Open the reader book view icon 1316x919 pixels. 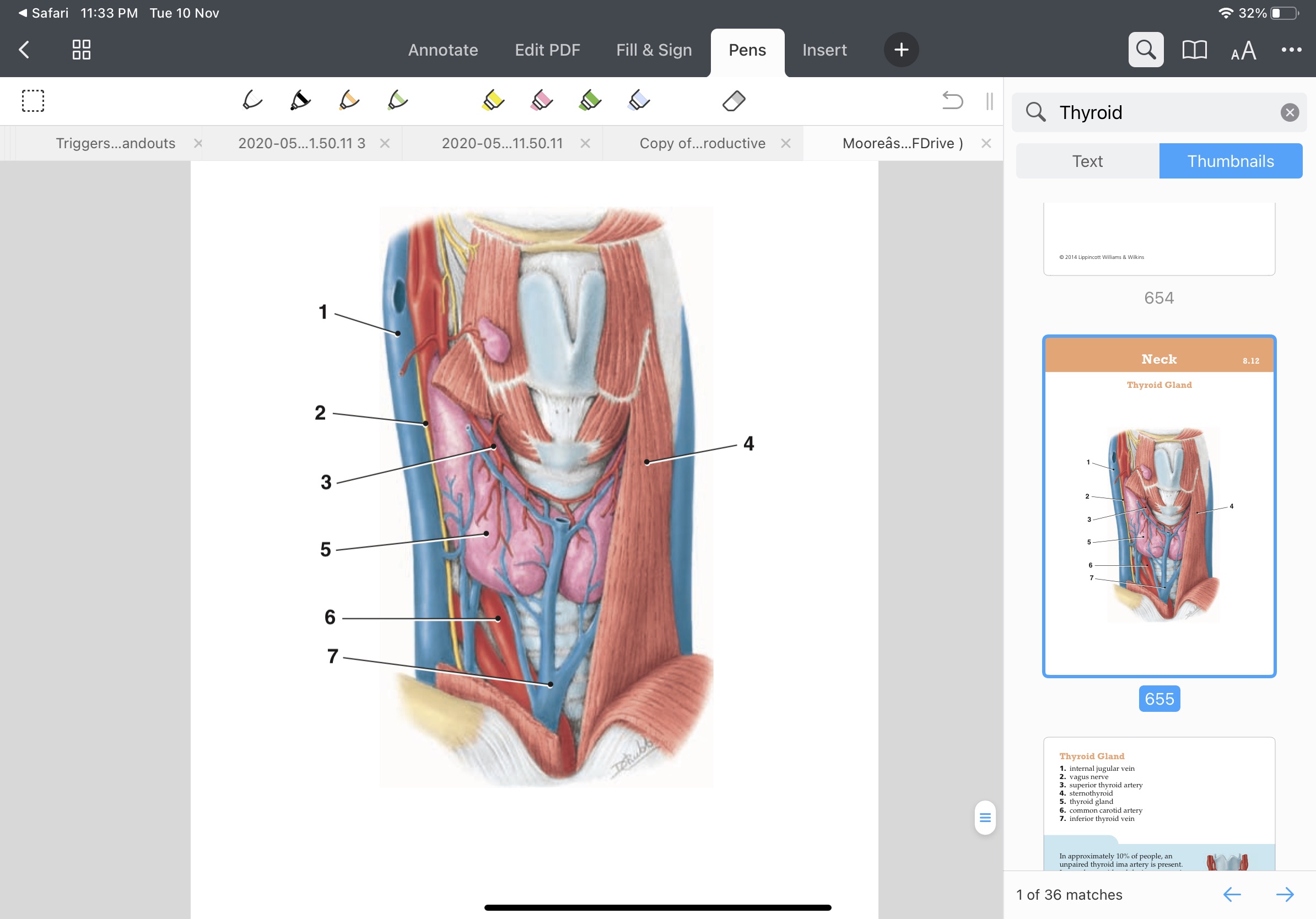(x=1194, y=50)
